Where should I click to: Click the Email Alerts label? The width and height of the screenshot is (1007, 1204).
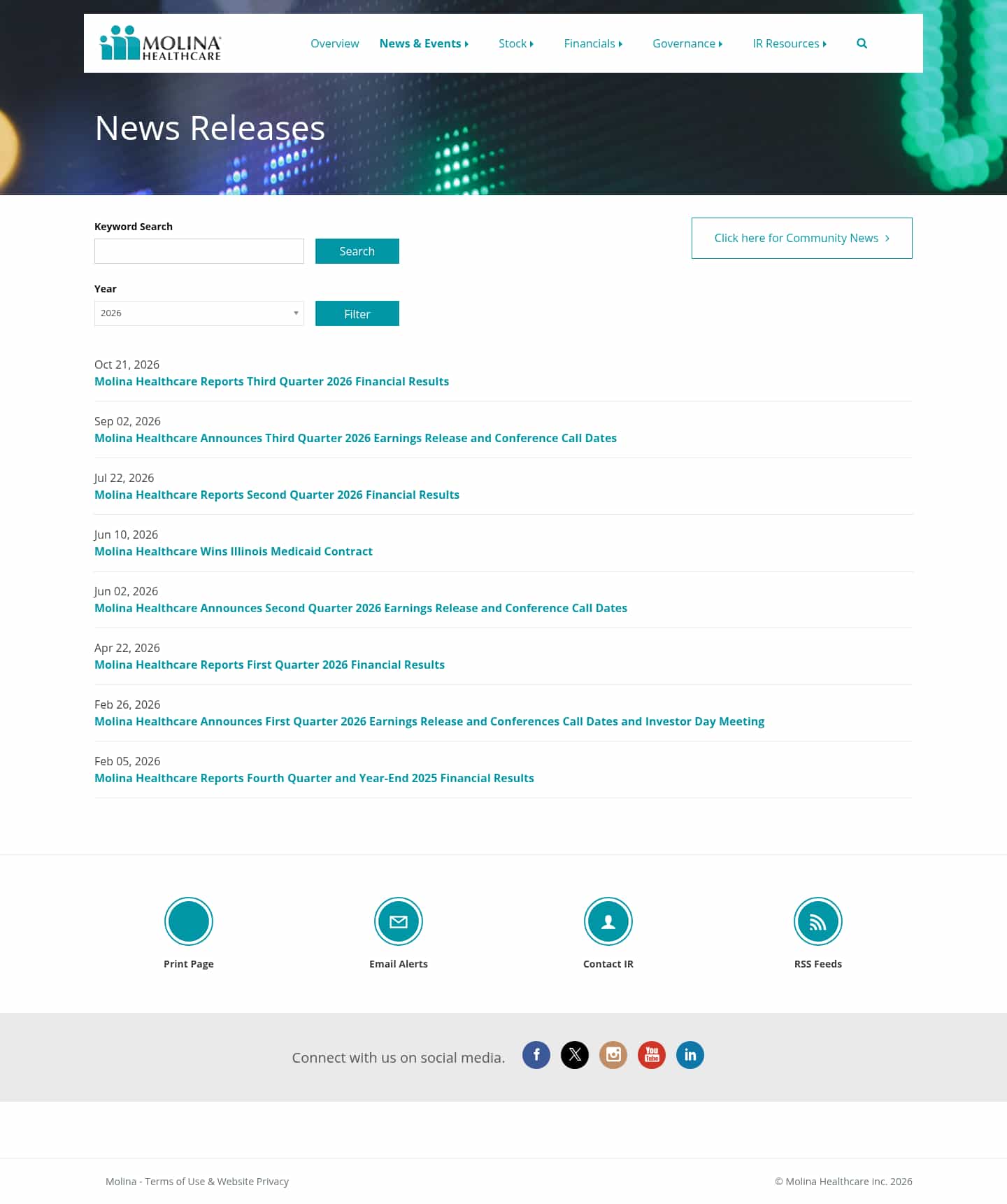pyautogui.click(x=399, y=963)
